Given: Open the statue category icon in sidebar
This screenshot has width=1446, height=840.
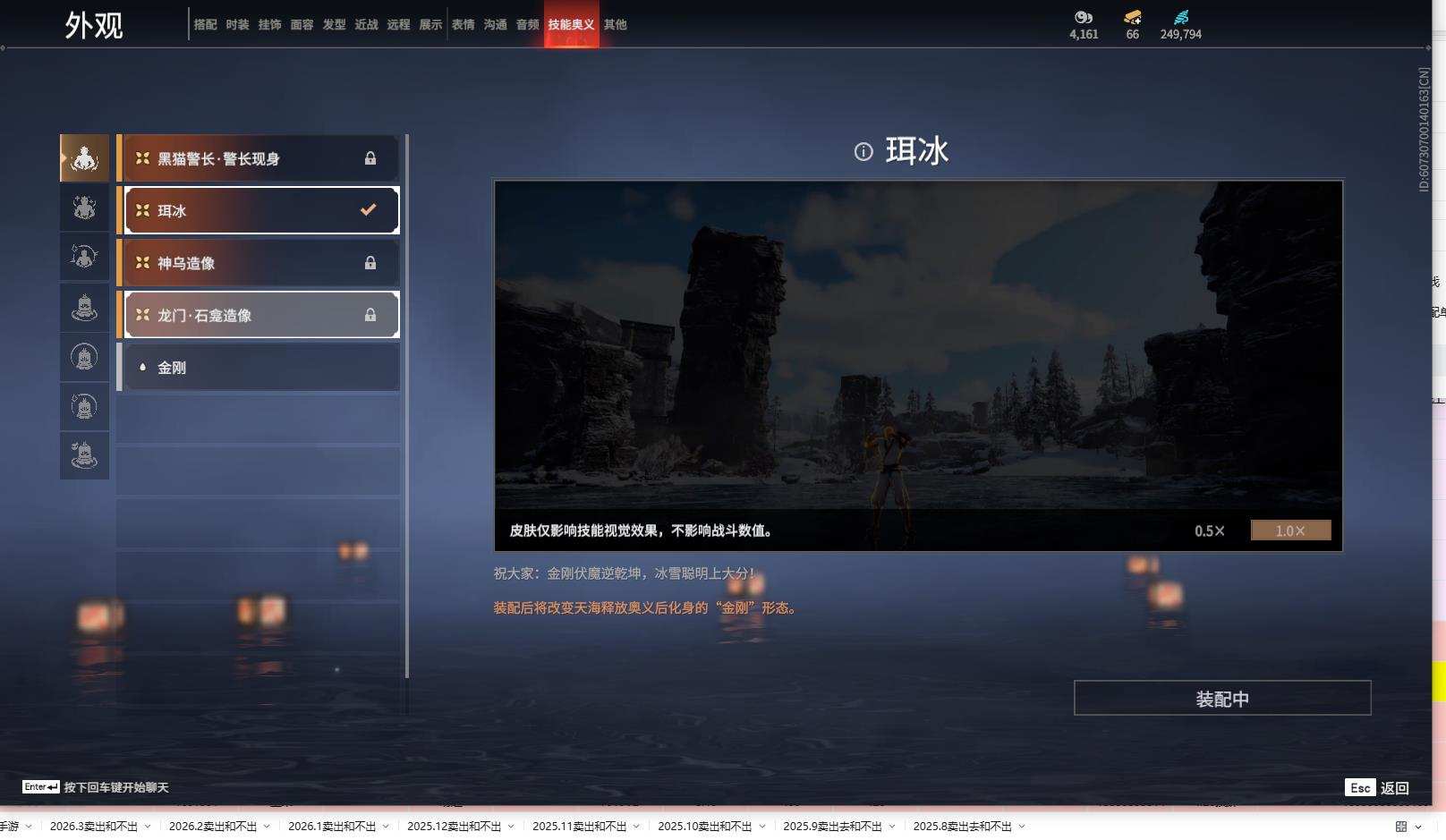Looking at the screenshot, I should click(84, 305).
